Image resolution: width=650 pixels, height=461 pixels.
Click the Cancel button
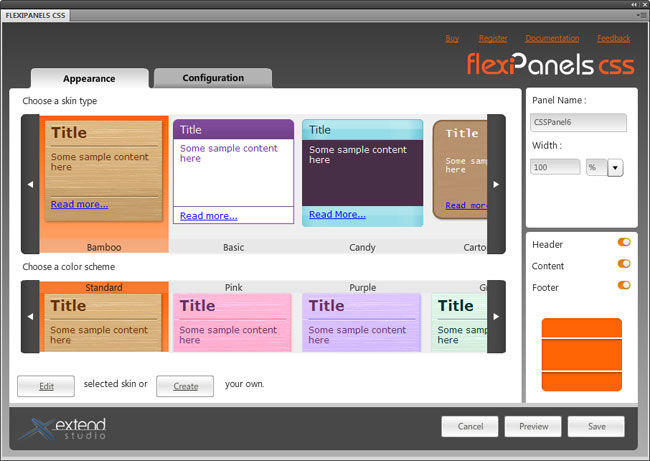(470, 427)
